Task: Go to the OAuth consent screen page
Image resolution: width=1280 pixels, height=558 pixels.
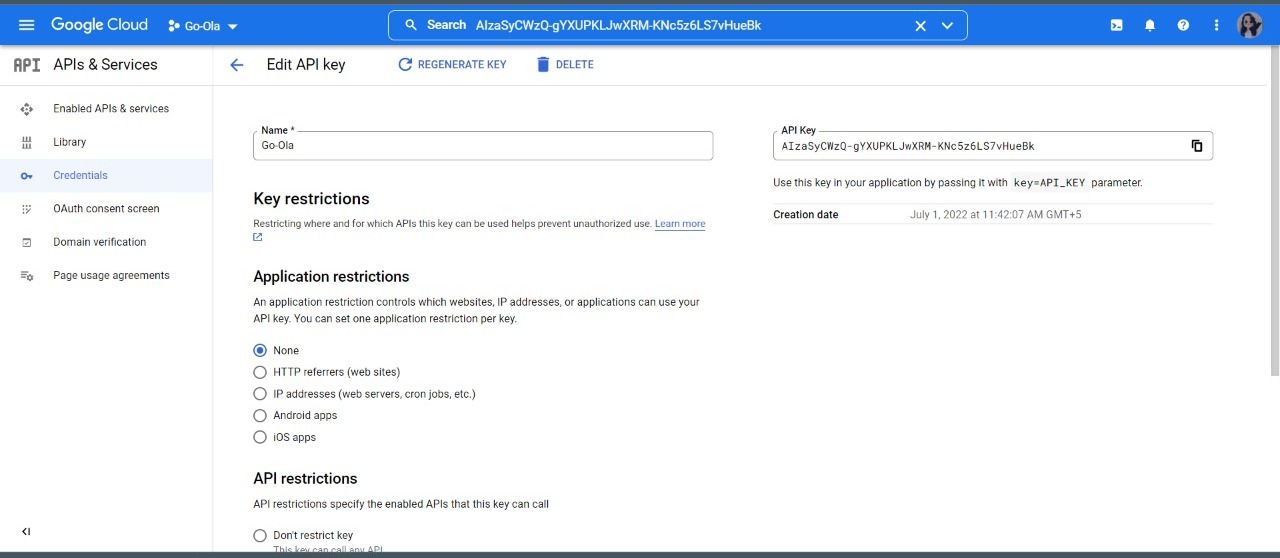Action: 106,209
